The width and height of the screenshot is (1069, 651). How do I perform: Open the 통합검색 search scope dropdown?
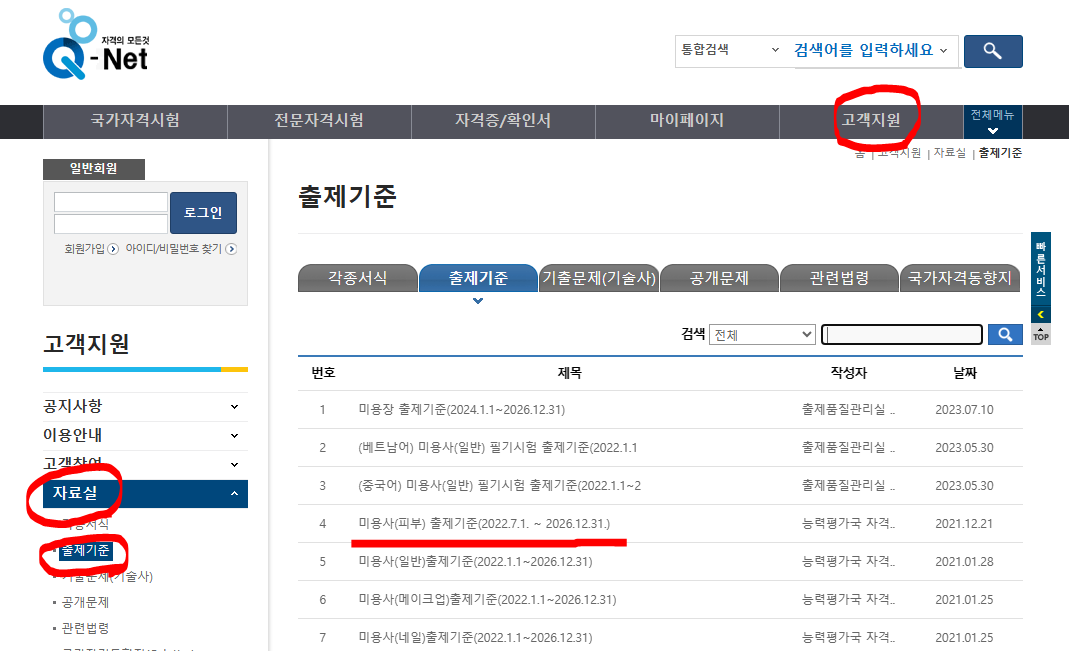pos(730,51)
